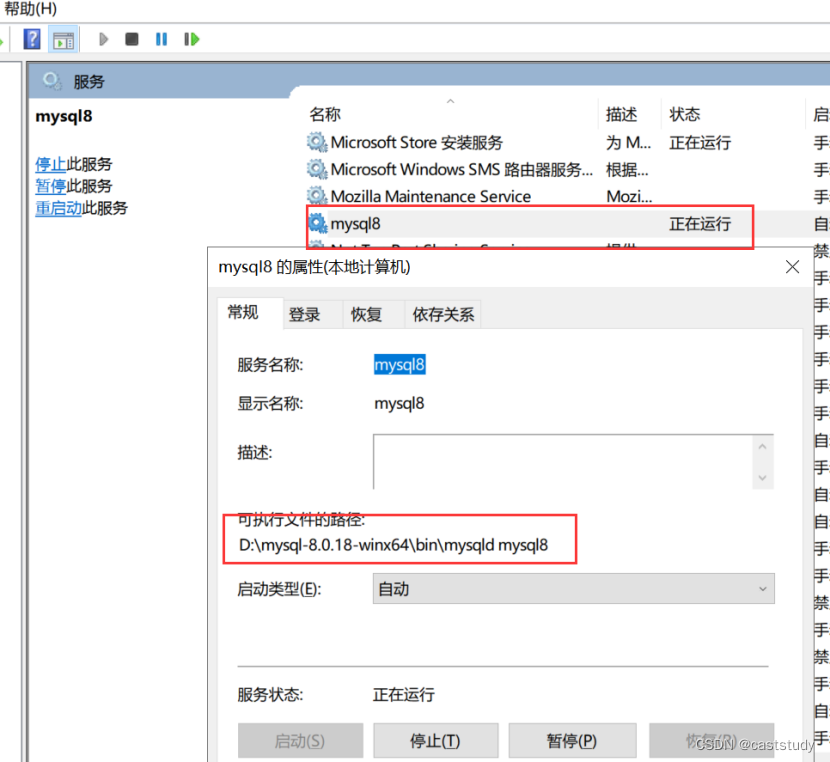Switch to the 依存关系 tab
The image size is (830, 762).
(x=443, y=314)
